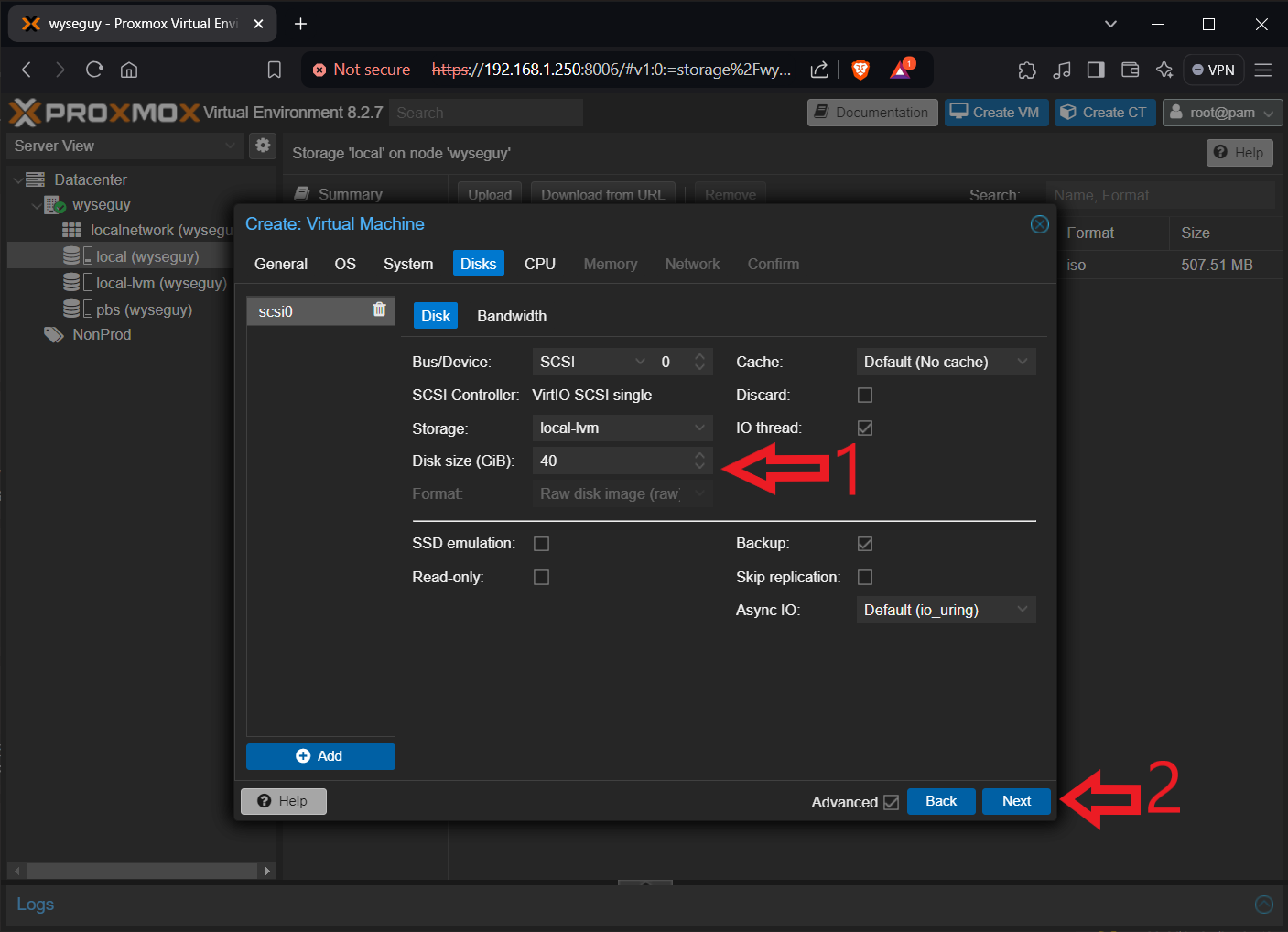Toggle the Advanced checkbox
Viewport: 1288px width, 932px height.
891,802
